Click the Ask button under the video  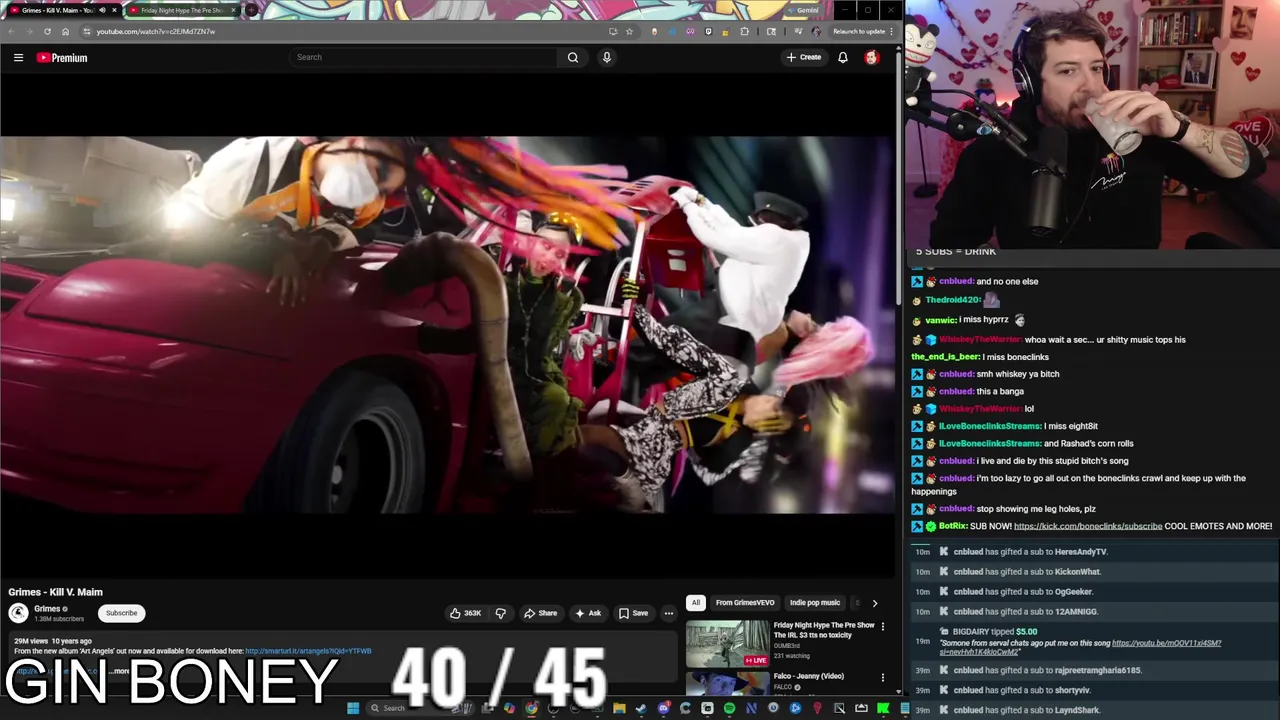(x=587, y=613)
